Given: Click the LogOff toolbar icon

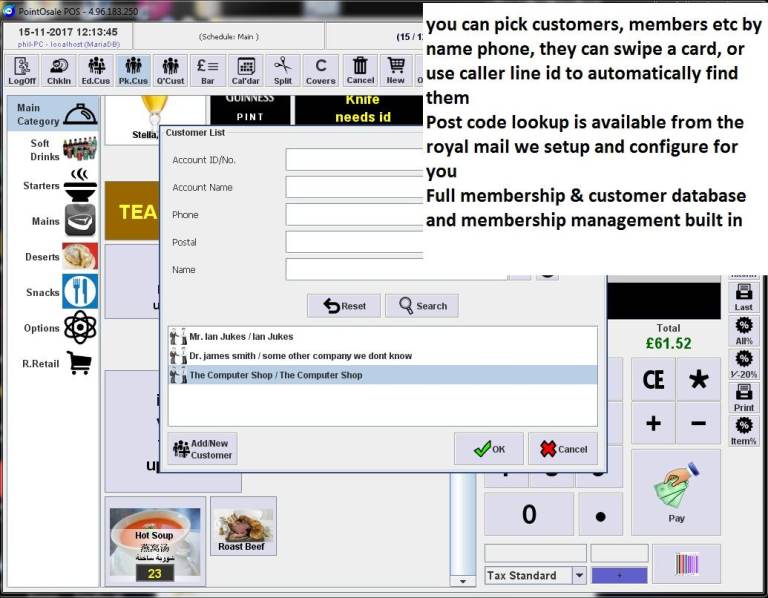Looking at the screenshot, I should (22, 70).
